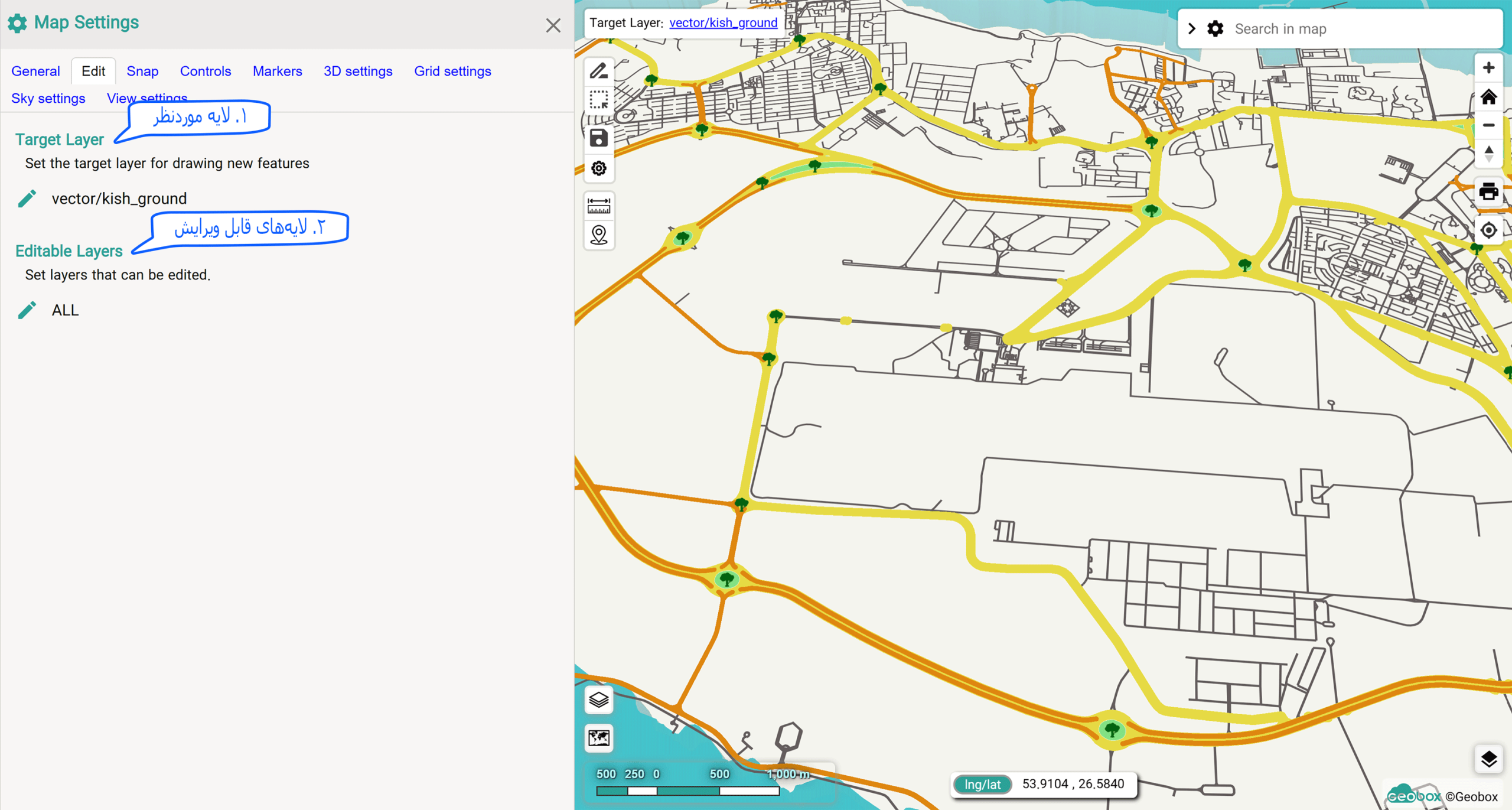
Task: Open search settings gear icon
Action: click(1215, 28)
